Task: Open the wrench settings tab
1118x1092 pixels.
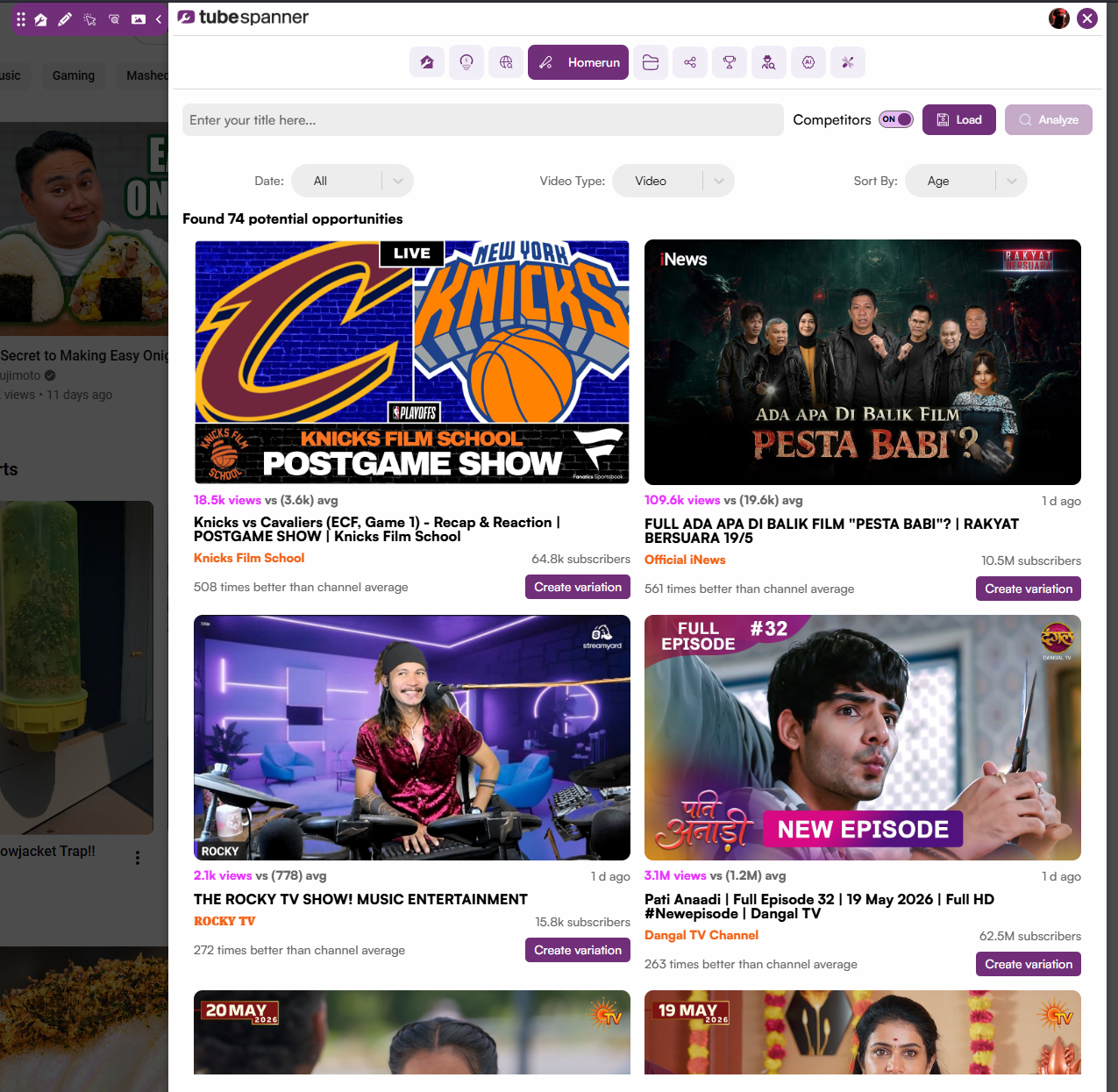Action: pyautogui.click(x=848, y=62)
